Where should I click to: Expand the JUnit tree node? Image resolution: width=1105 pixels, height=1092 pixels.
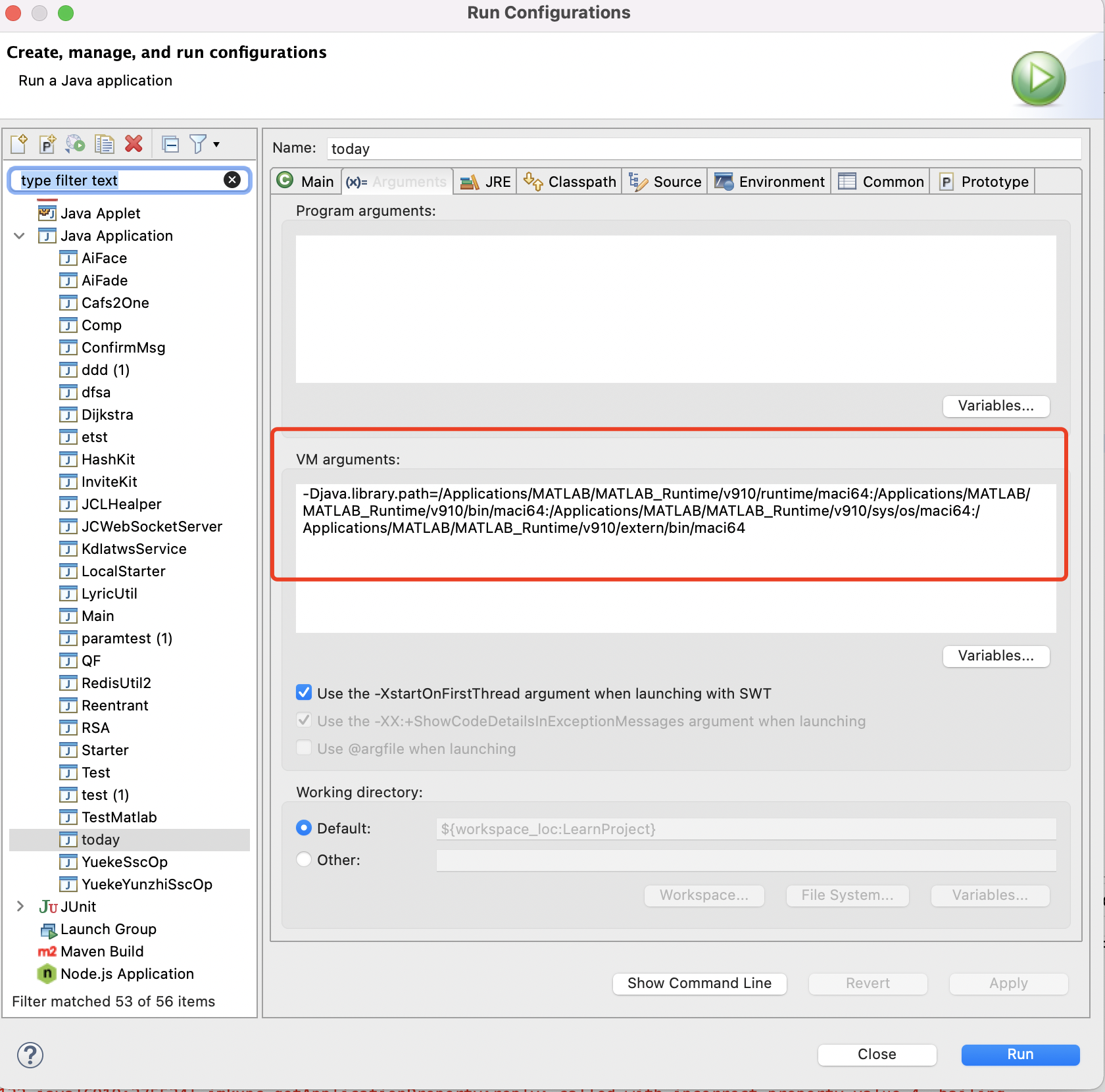coord(20,906)
